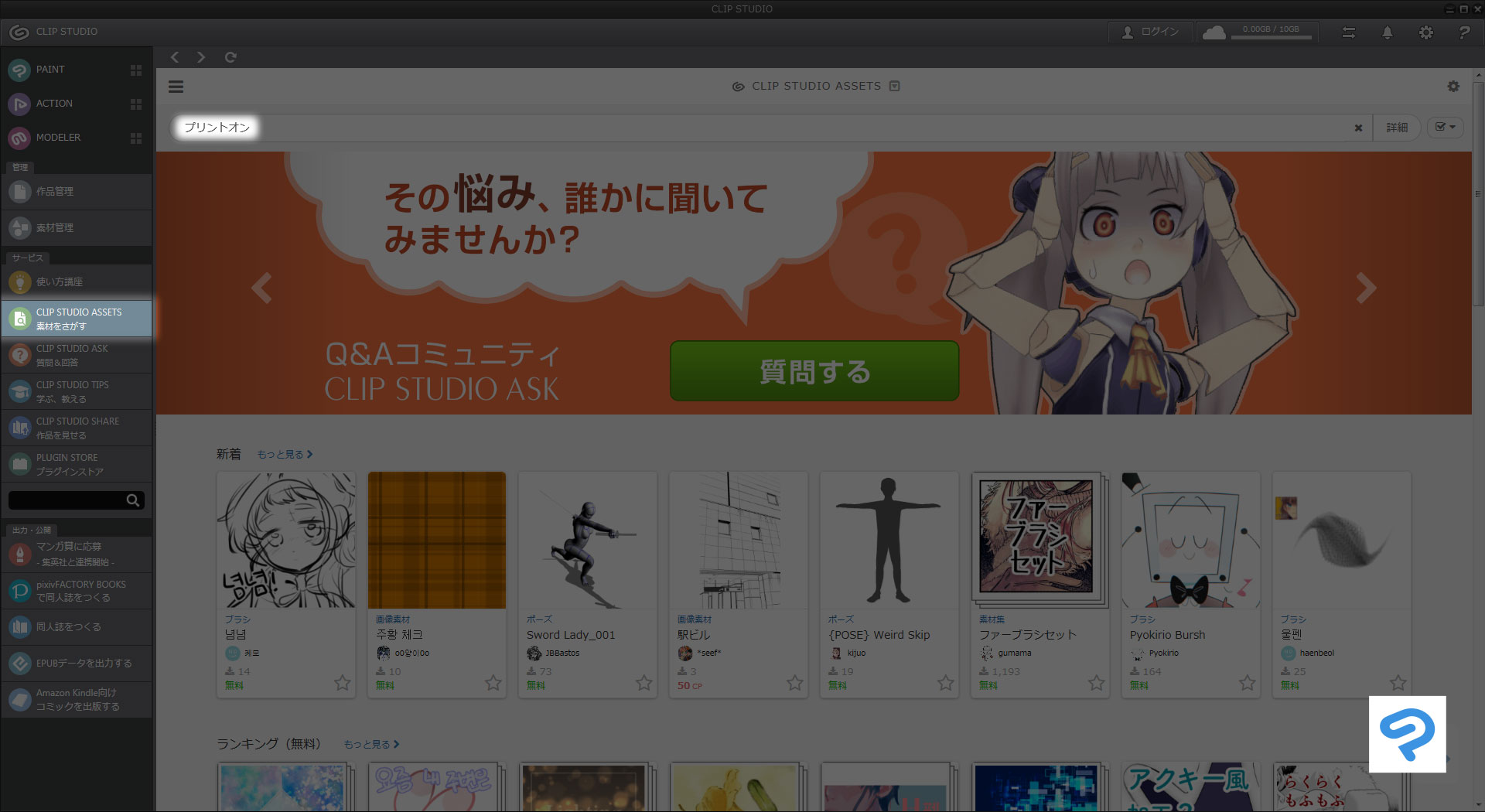Click the green 質問する button
Image resolution: width=1485 pixels, height=812 pixels.
(814, 371)
